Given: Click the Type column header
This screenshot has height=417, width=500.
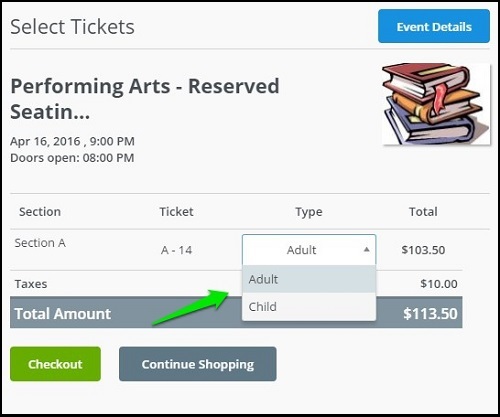Looking at the screenshot, I should (309, 212).
